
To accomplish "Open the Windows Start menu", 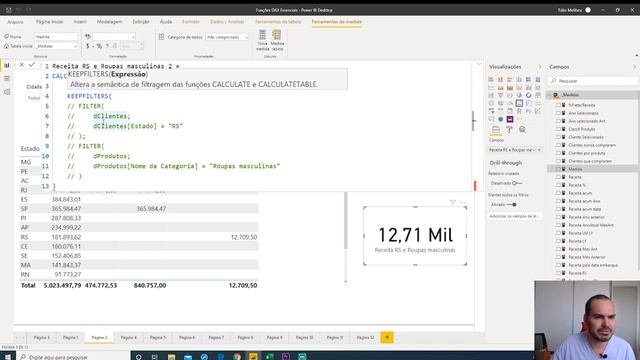I will [x=8, y=357].
